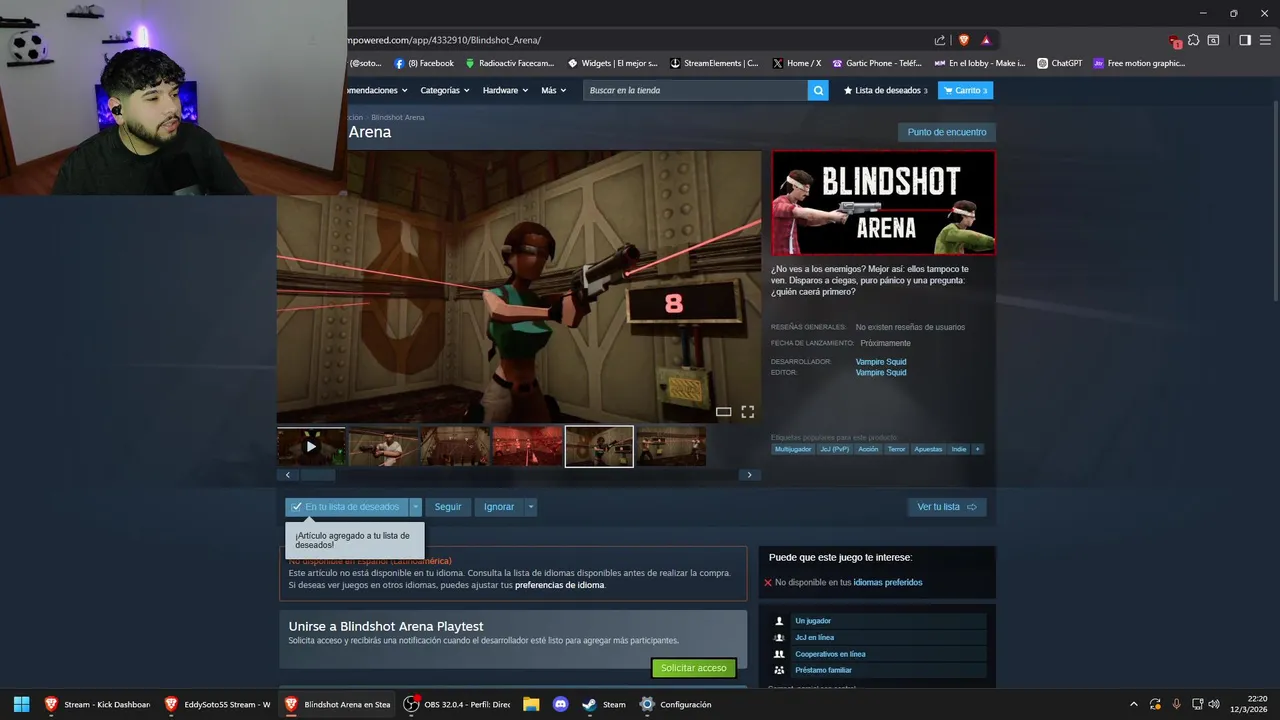Click the Blindshot Arena capsule header image
1280x720 pixels.
pos(884,203)
